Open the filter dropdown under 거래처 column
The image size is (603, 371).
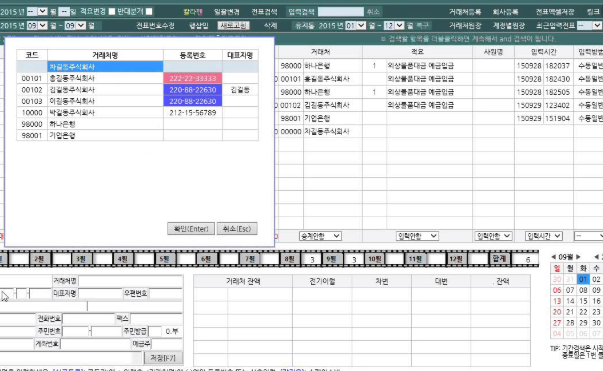320,236
